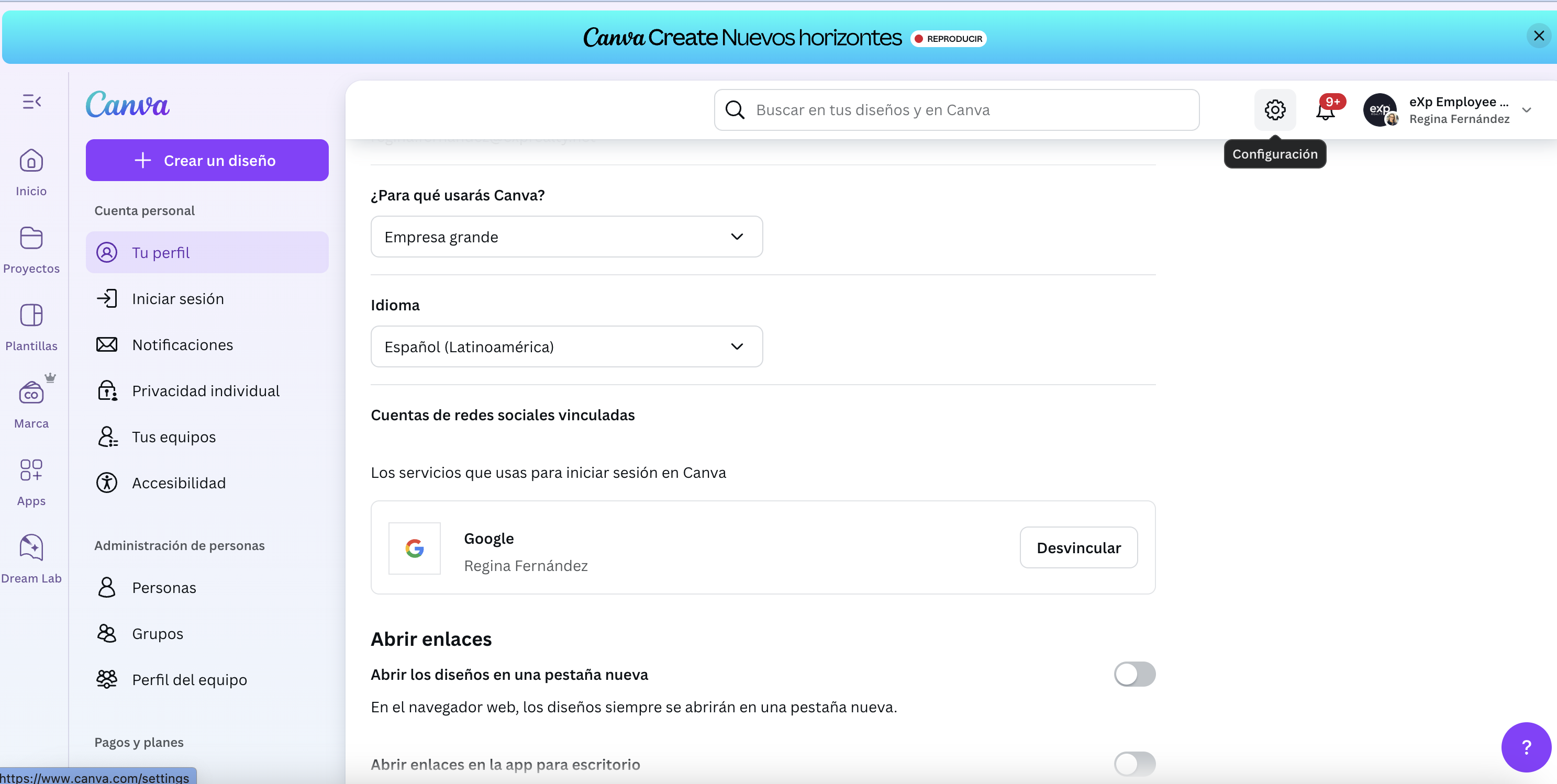Image resolution: width=1557 pixels, height=784 pixels.
Task: Click Desvincular for Google account
Action: [1078, 548]
